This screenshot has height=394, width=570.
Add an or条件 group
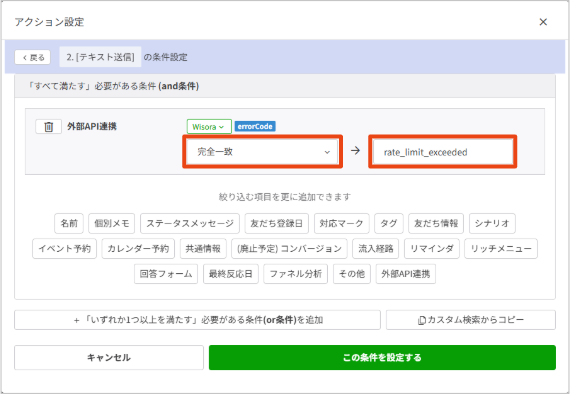pos(197,320)
